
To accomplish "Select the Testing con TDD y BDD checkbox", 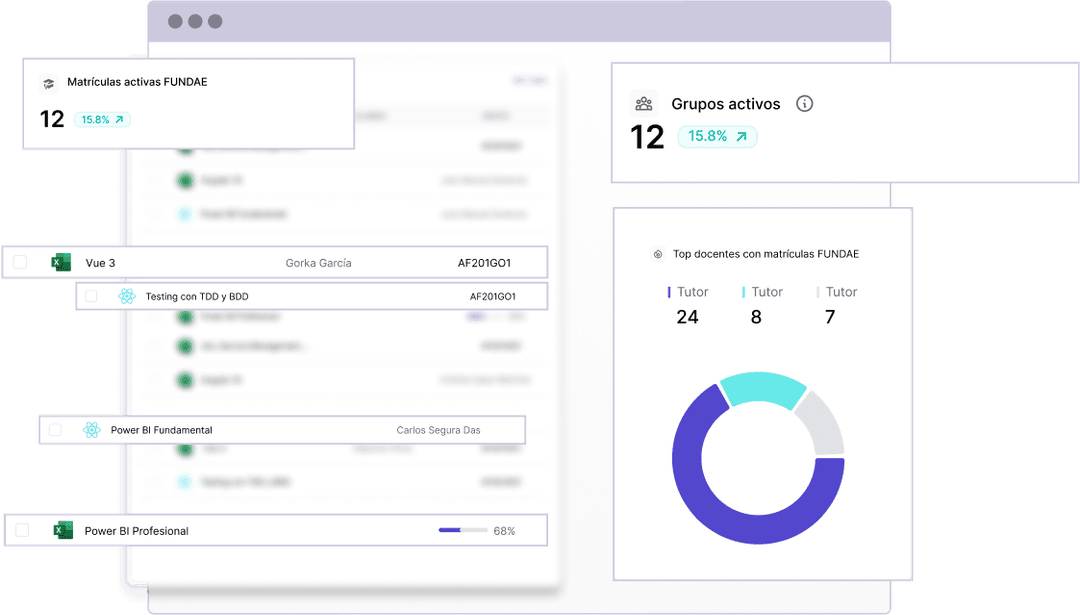I will (91, 297).
